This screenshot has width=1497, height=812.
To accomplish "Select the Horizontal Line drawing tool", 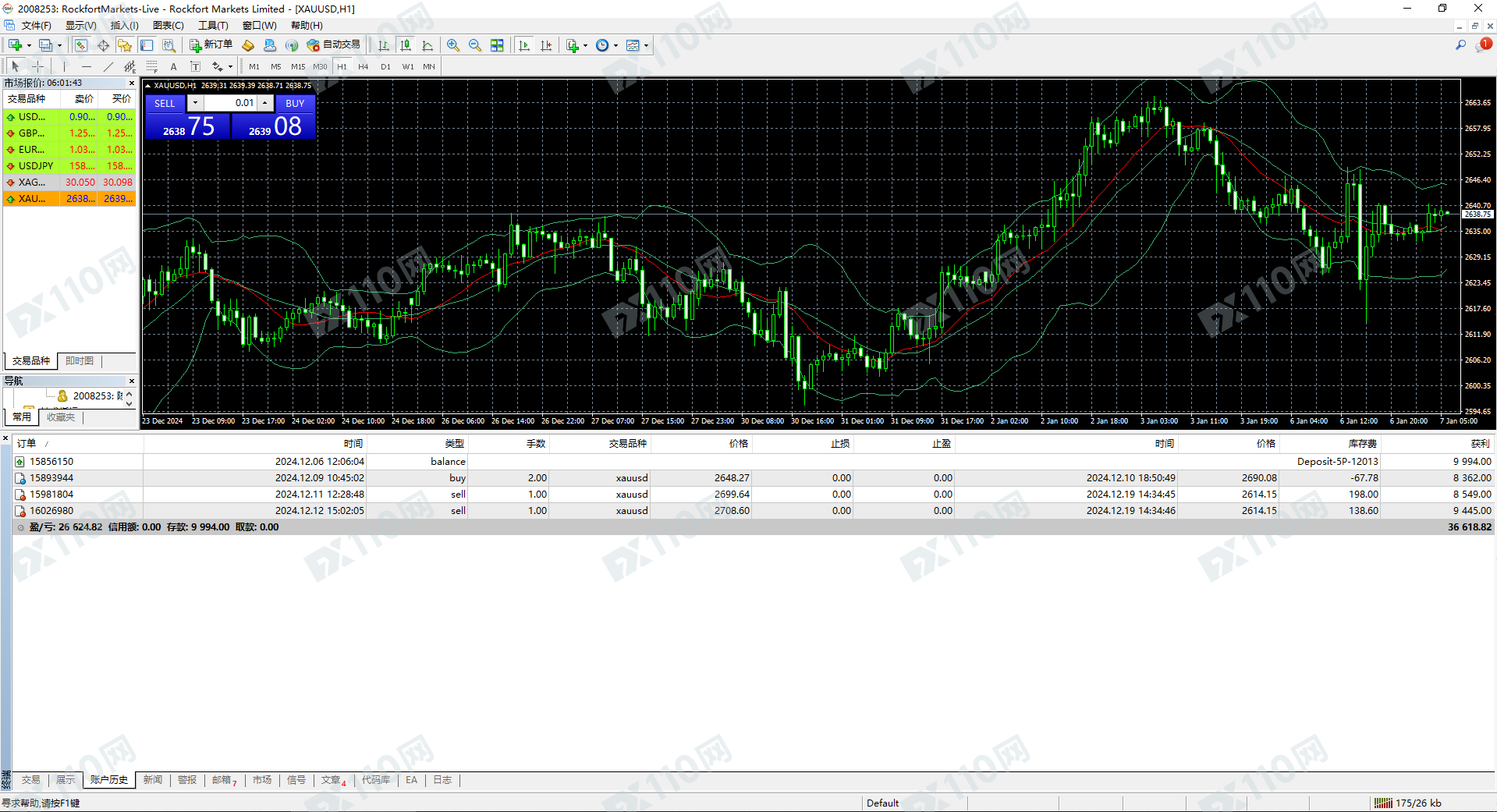I will (87, 66).
